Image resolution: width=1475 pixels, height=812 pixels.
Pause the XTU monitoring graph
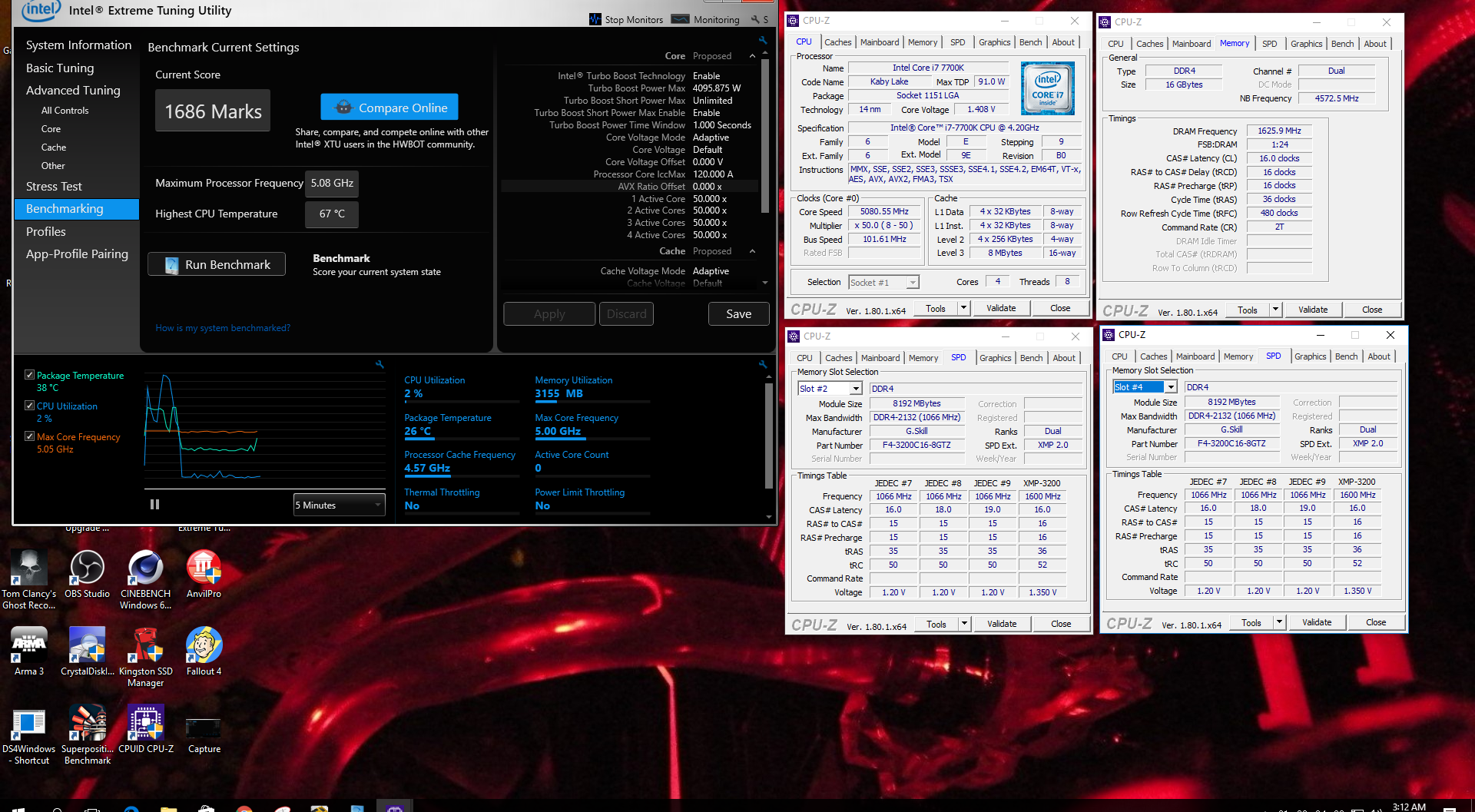[154, 505]
